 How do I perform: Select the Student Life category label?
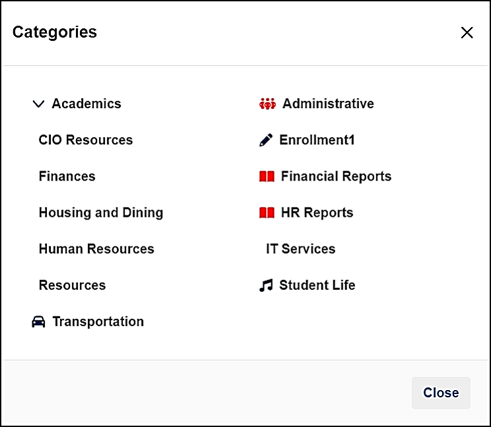pyautogui.click(x=317, y=285)
